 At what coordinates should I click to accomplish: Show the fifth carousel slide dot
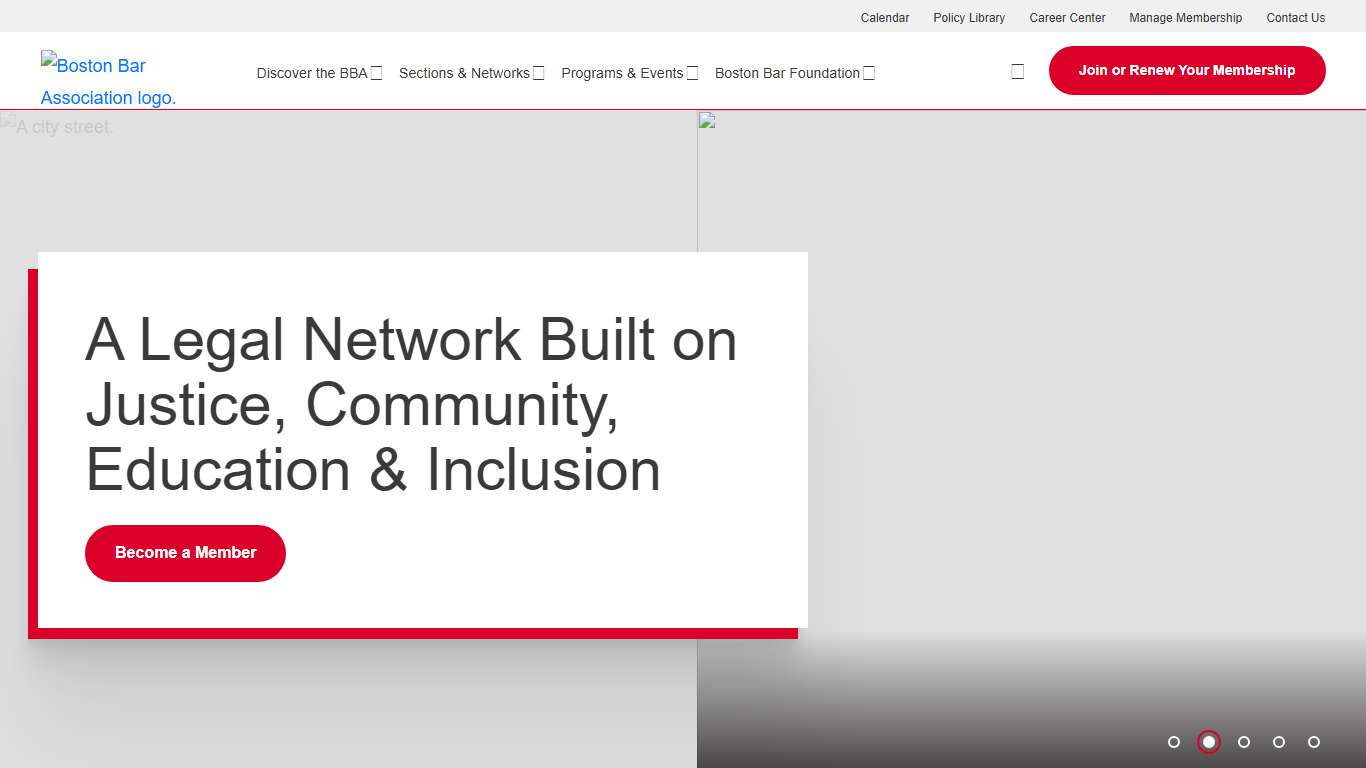point(1314,742)
